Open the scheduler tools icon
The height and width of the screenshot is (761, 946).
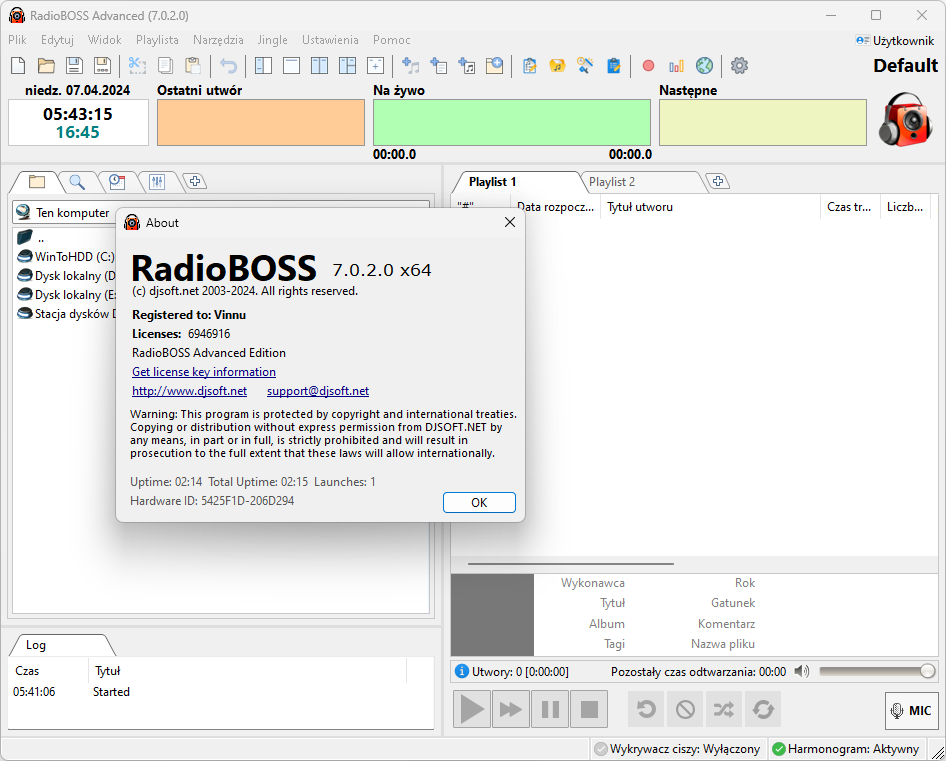tap(585, 65)
